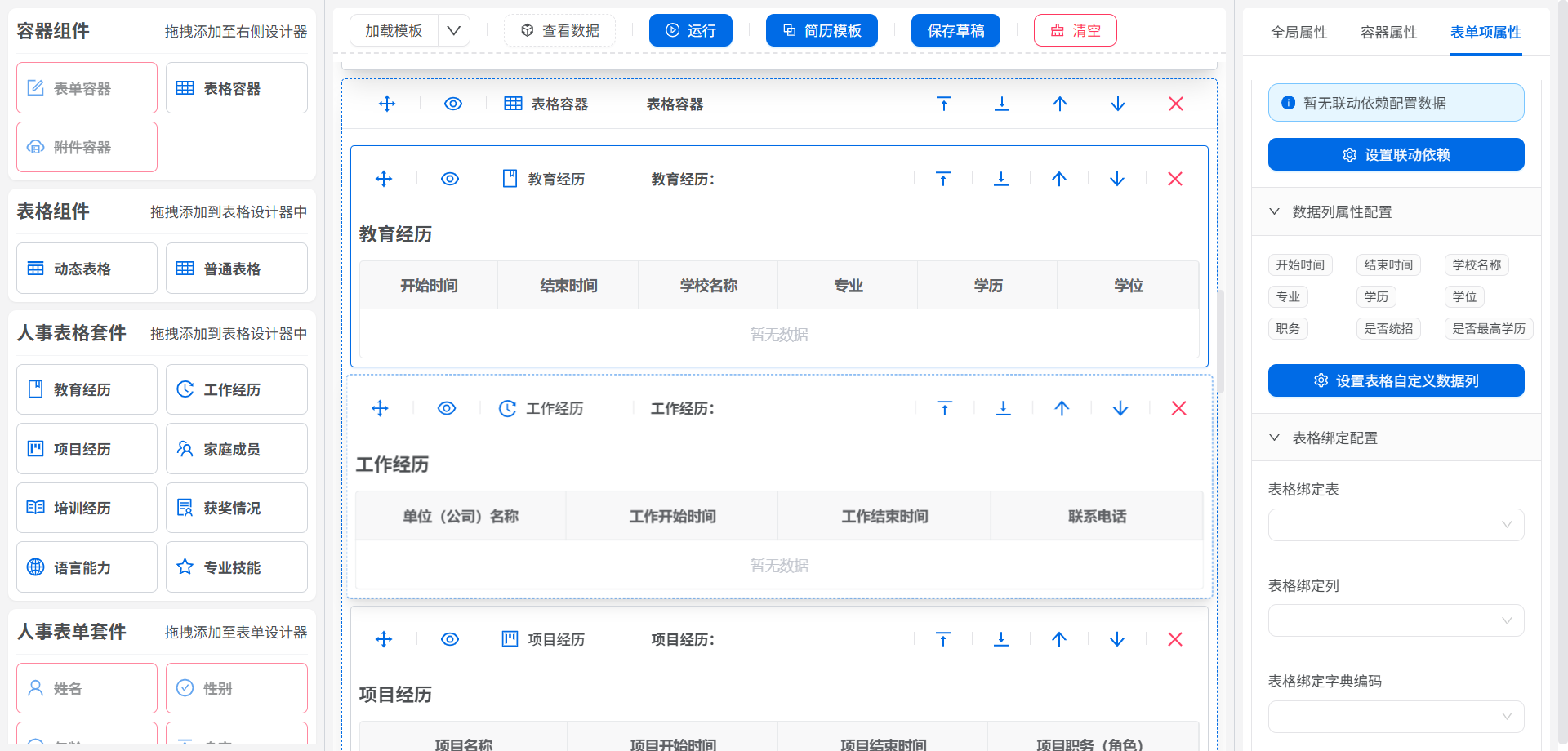The width and height of the screenshot is (1568, 751).
Task: Delete the 工作经历 block with red X
Action: pos(1178,408)
